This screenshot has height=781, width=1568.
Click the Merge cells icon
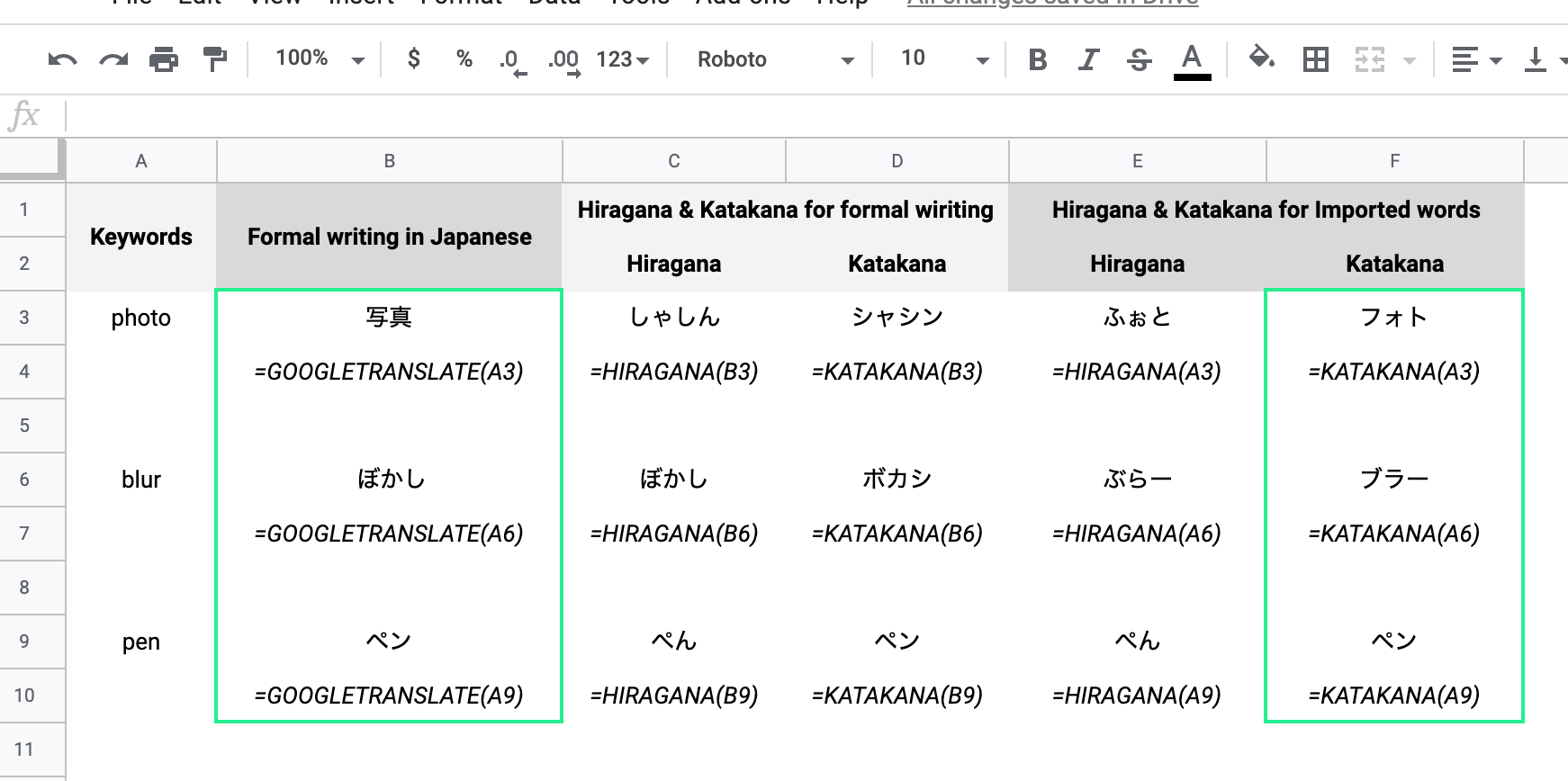tap(1370, 59)
